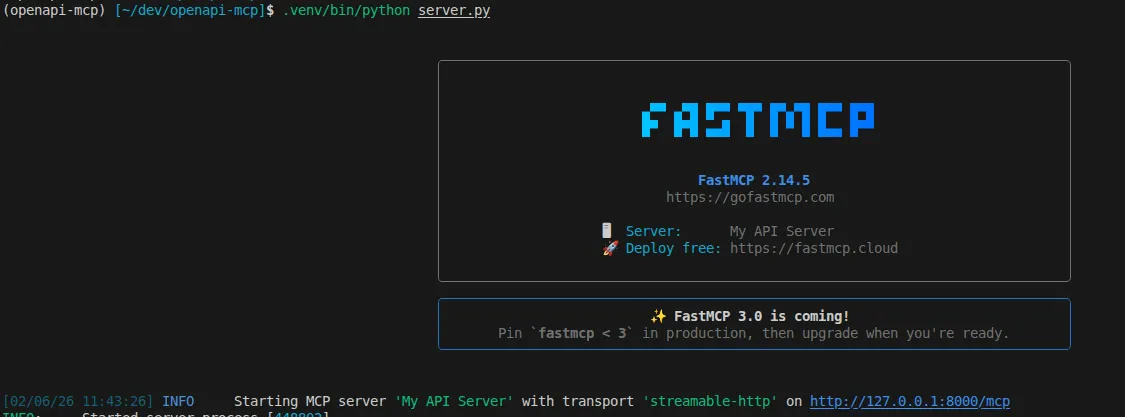Click the [~/dev/openapi-mcp] path in prompt
Image resolution: width=1125 pixels, height=417 pixels.
point(190,11)
